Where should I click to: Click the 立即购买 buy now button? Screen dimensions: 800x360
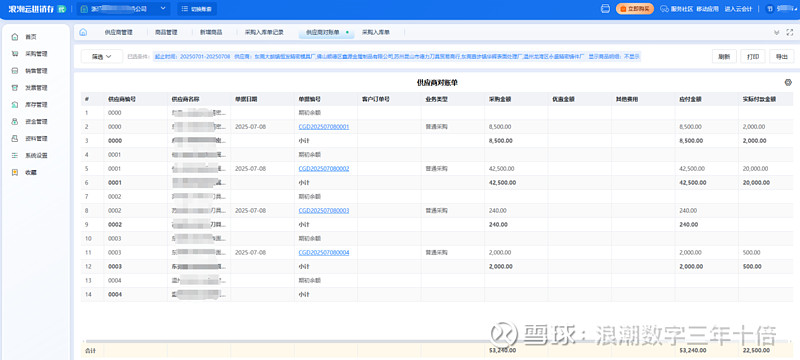click(635, 9)
